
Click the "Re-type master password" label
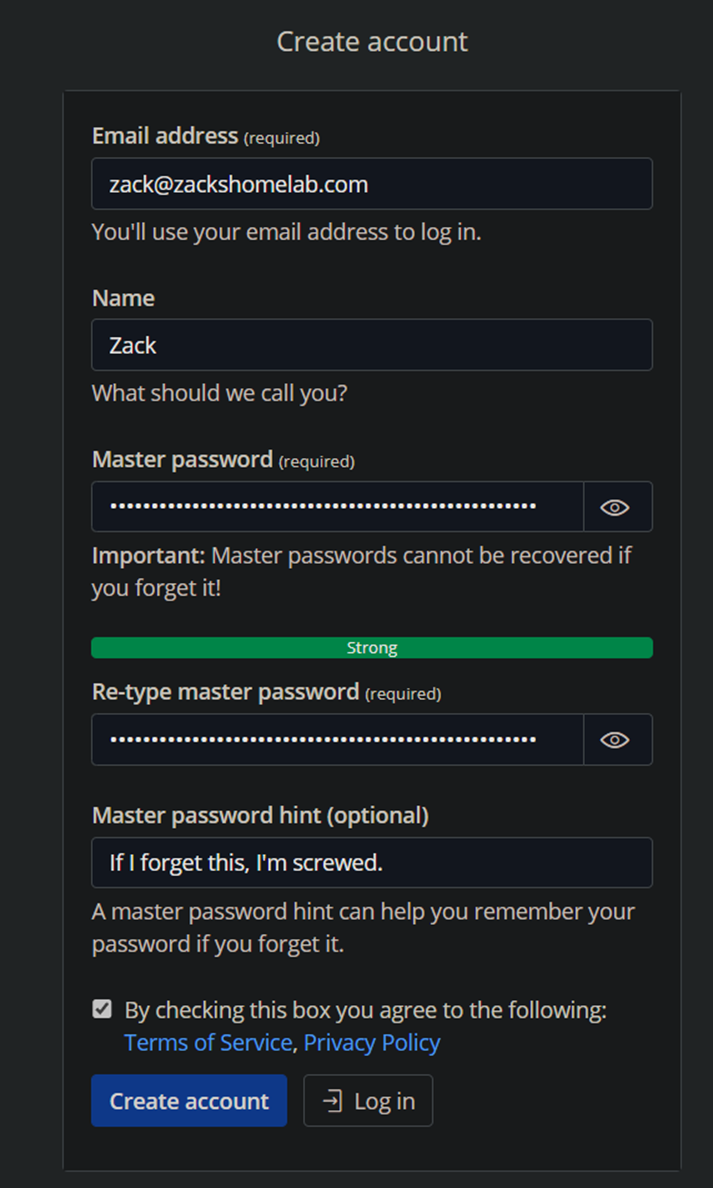pyautogui.click(x=225, y=692)
